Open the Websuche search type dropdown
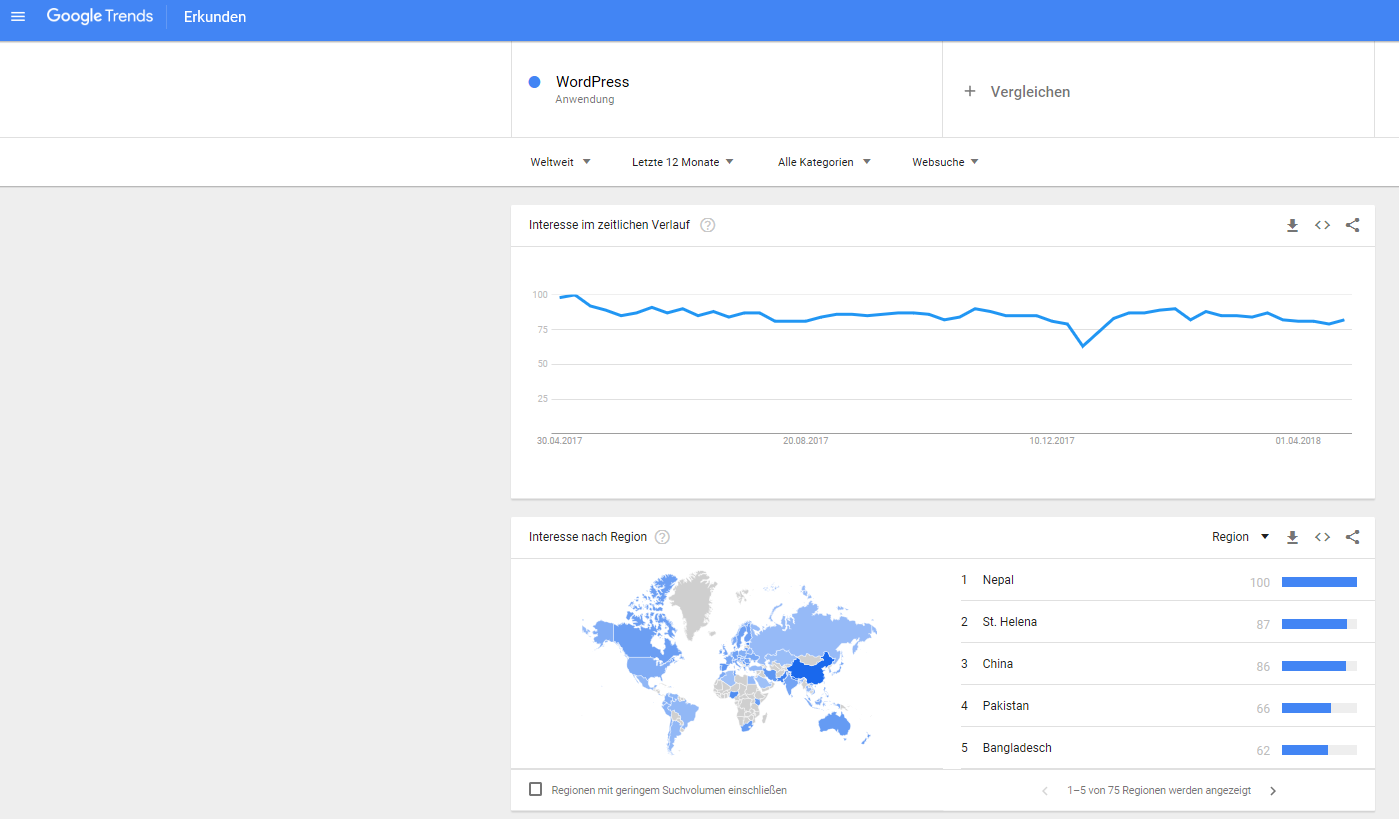Viewport: 1399px width, 819px height. coord(945,162)
